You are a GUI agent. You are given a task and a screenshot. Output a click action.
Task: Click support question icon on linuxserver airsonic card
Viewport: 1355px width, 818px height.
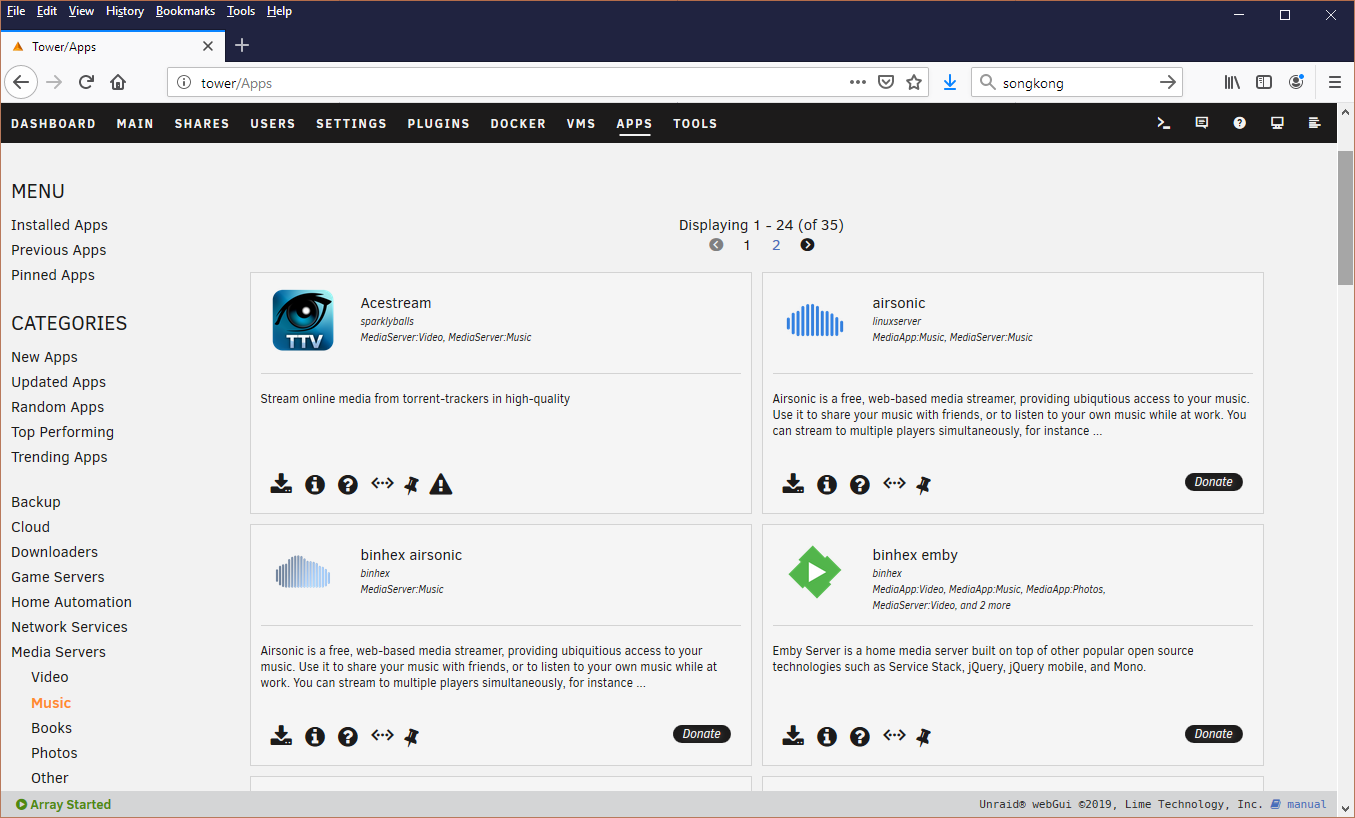pos(860,485)
